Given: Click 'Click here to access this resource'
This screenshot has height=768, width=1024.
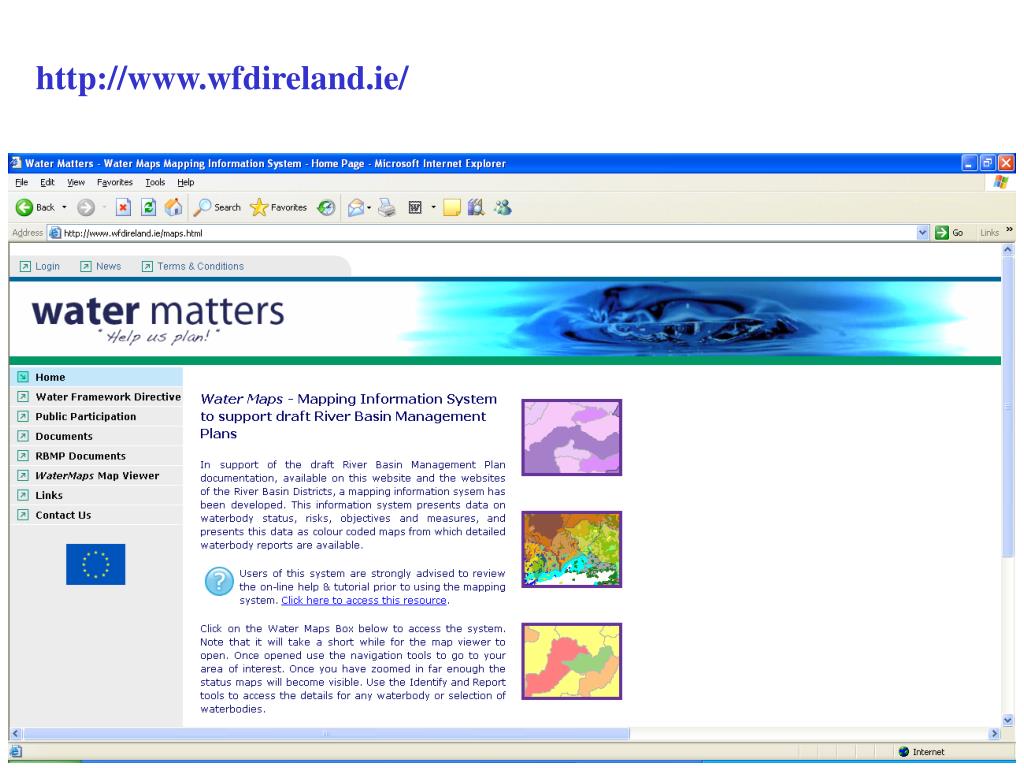Looking at the screenshot, I should pos(364,600).
